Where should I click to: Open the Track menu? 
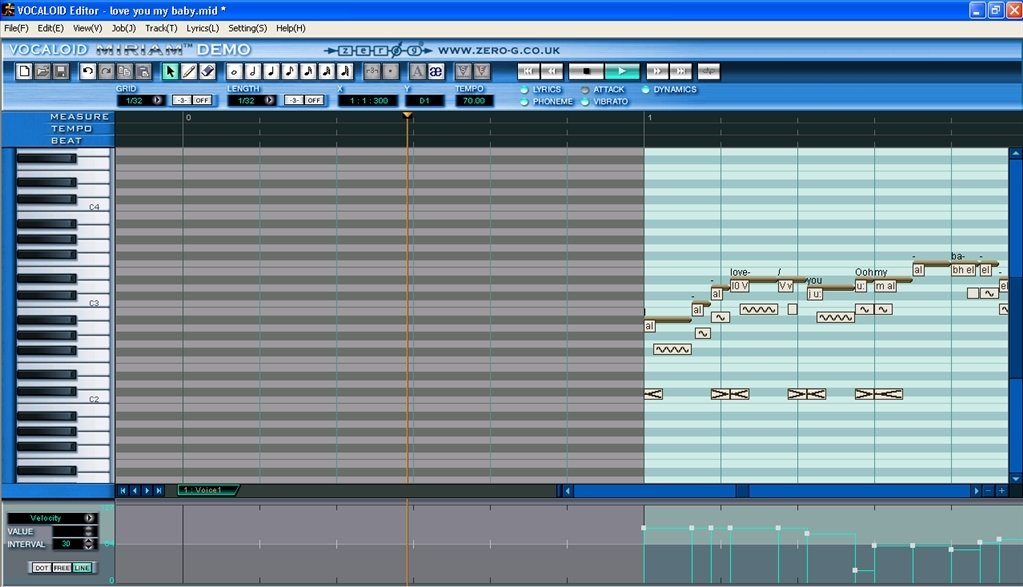coord(161,28)
